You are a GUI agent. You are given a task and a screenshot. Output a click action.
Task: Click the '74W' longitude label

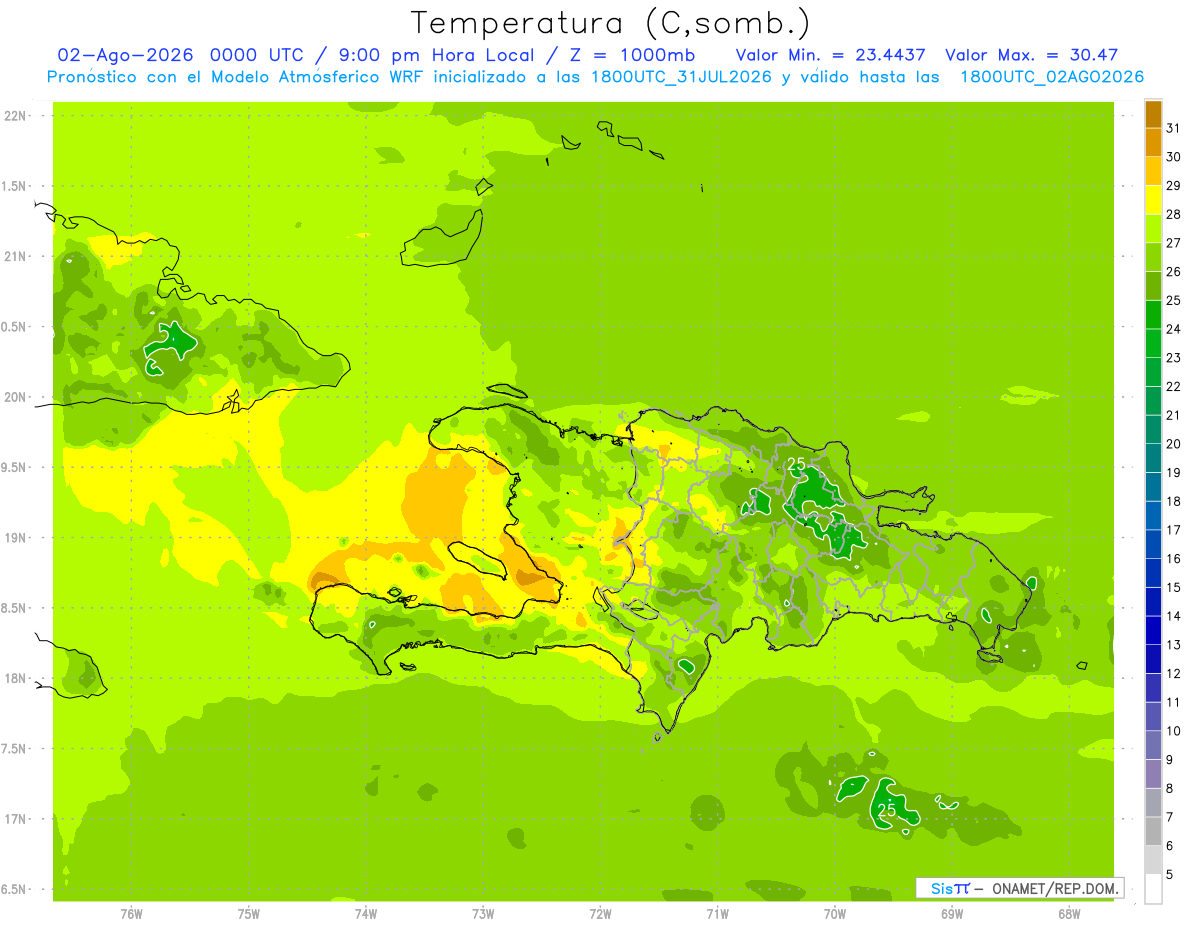[365, 914]
